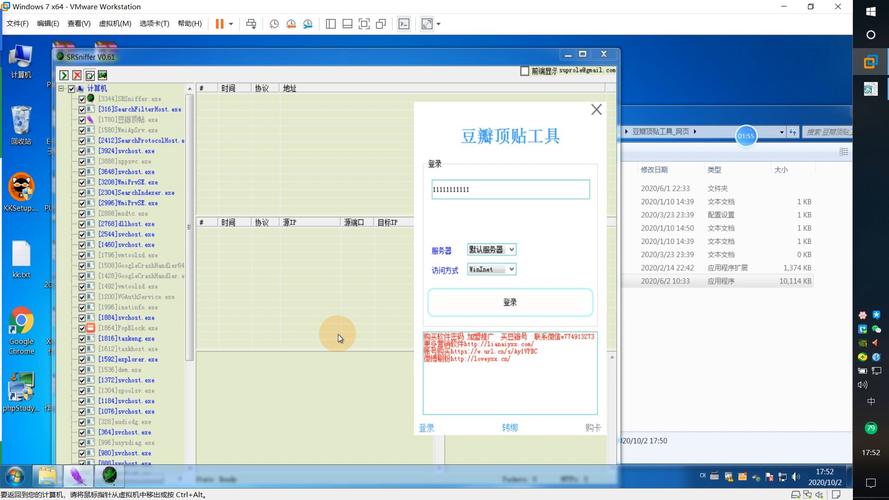
Task: Toggle checkbox for [3924]svchost.exe
Action: click(x=82, y=151)
